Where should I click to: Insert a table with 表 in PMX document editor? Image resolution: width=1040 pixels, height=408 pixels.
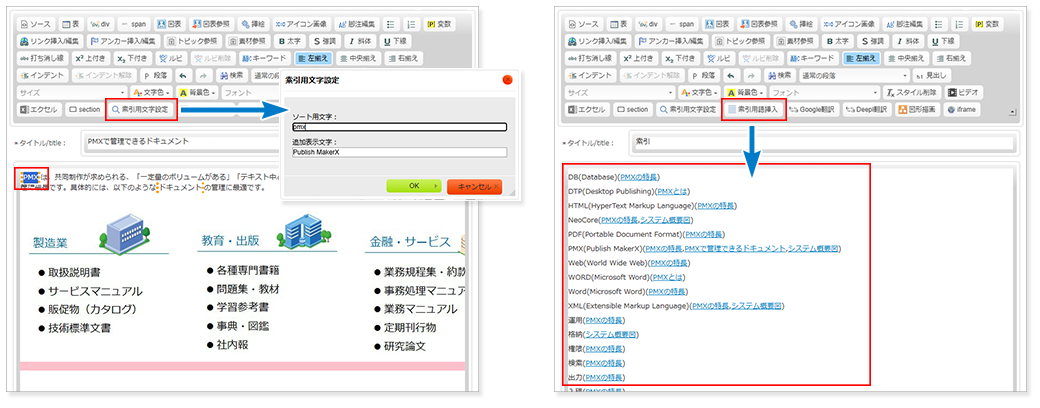[x=71, y=24]
